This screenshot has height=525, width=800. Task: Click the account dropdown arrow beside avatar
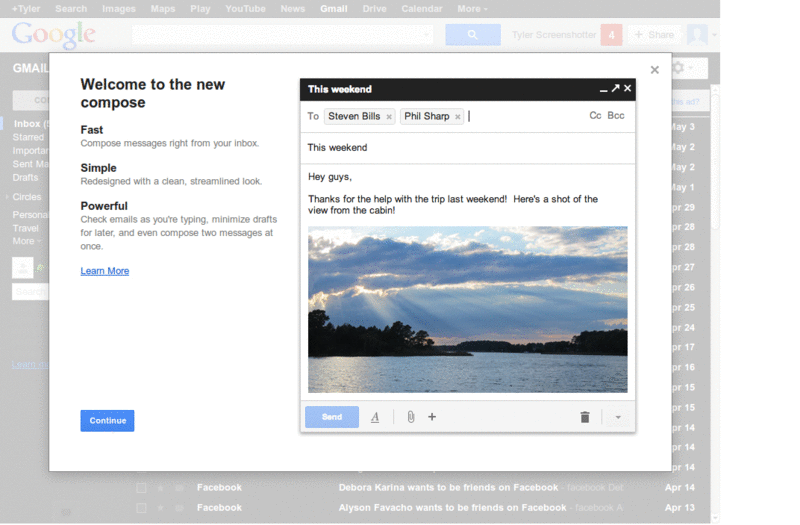pyautogui.click(x=714, y=35)
